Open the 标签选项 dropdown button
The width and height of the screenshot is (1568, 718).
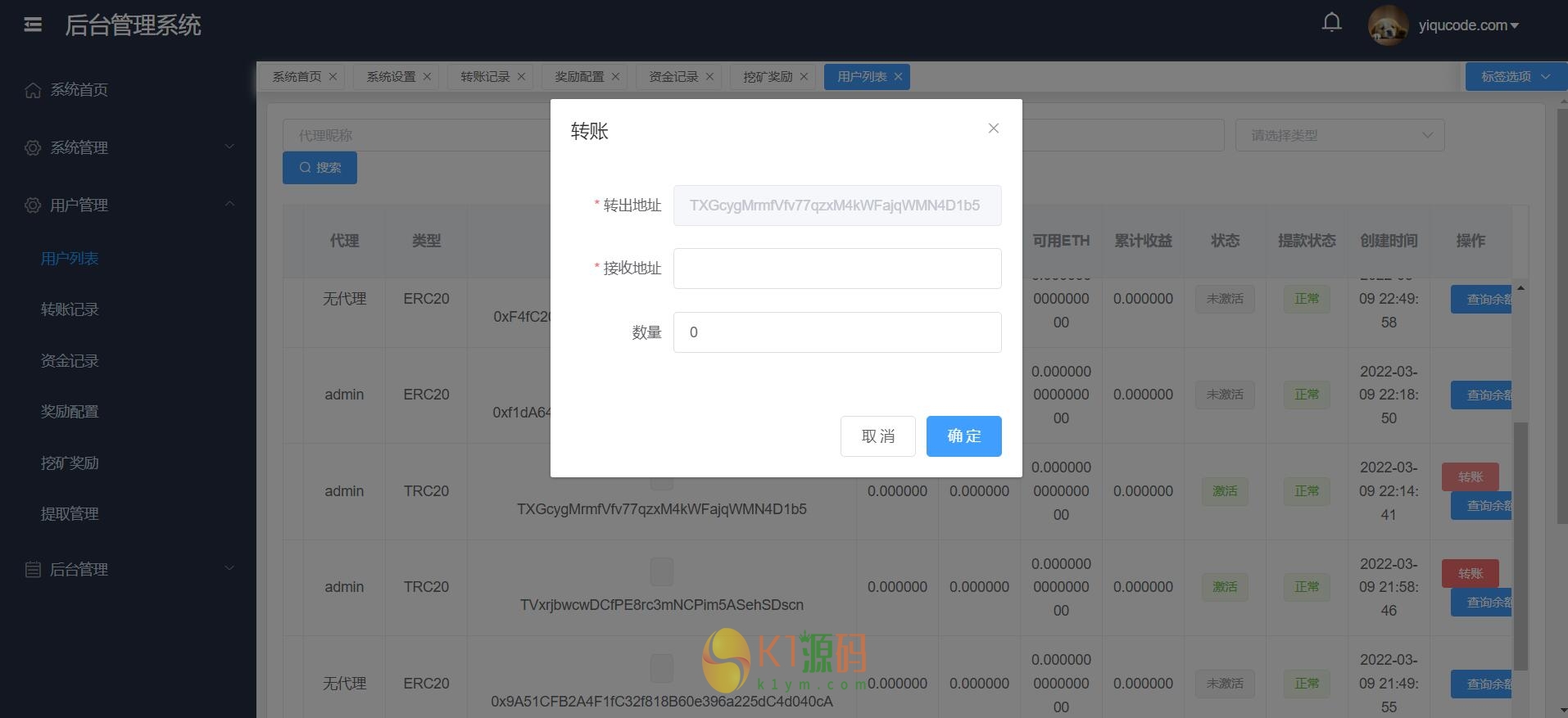(1516, 77)
